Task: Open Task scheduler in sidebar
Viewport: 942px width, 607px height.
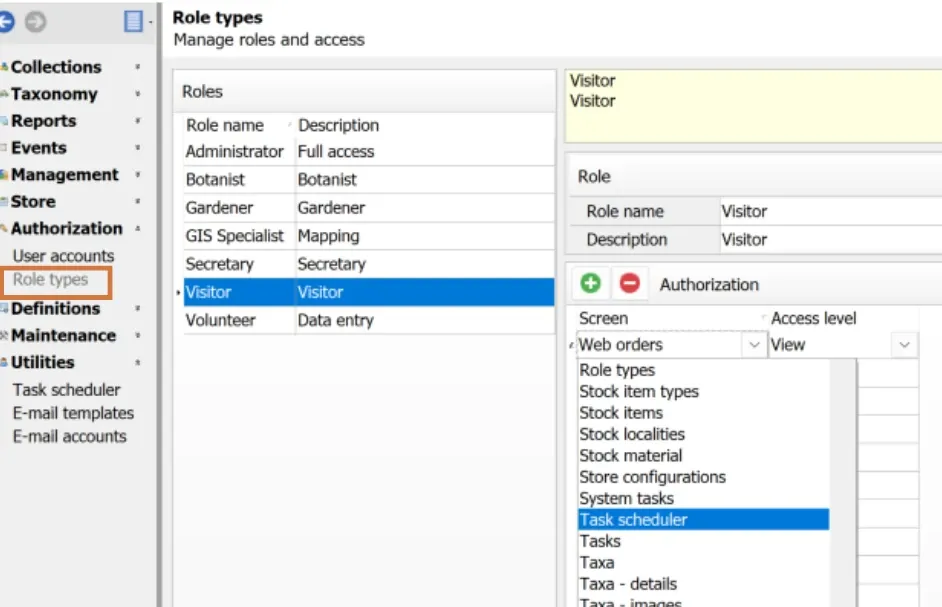Action: (67, 390)
